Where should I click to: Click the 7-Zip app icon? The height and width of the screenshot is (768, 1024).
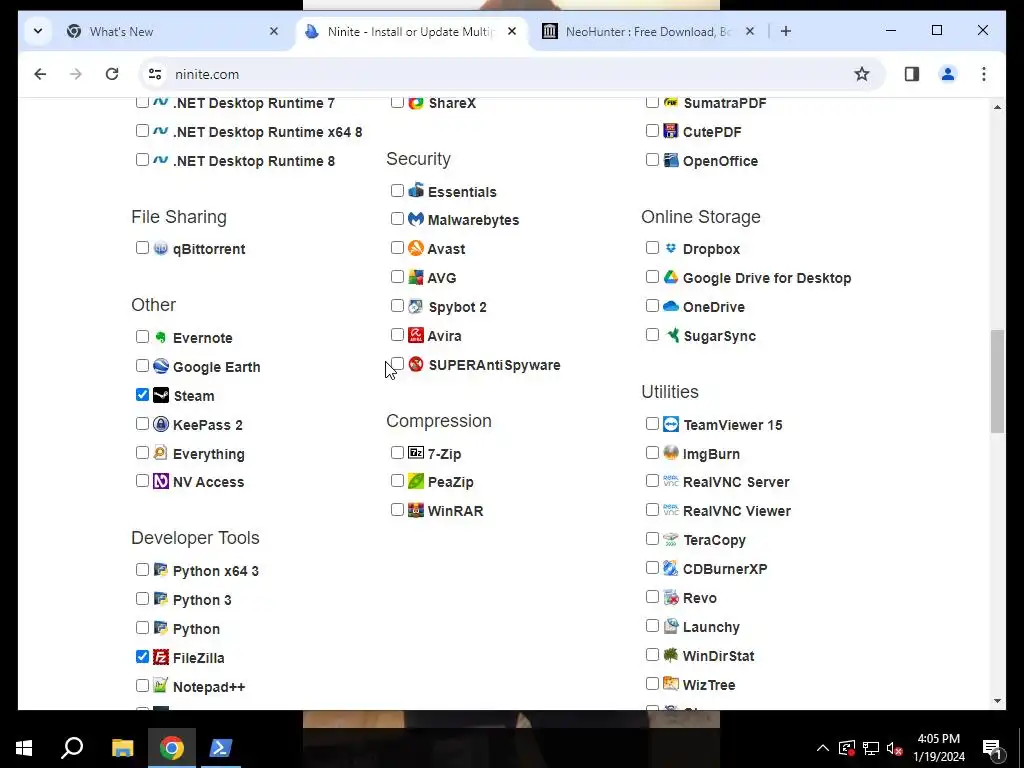click(x=416, y=453)
